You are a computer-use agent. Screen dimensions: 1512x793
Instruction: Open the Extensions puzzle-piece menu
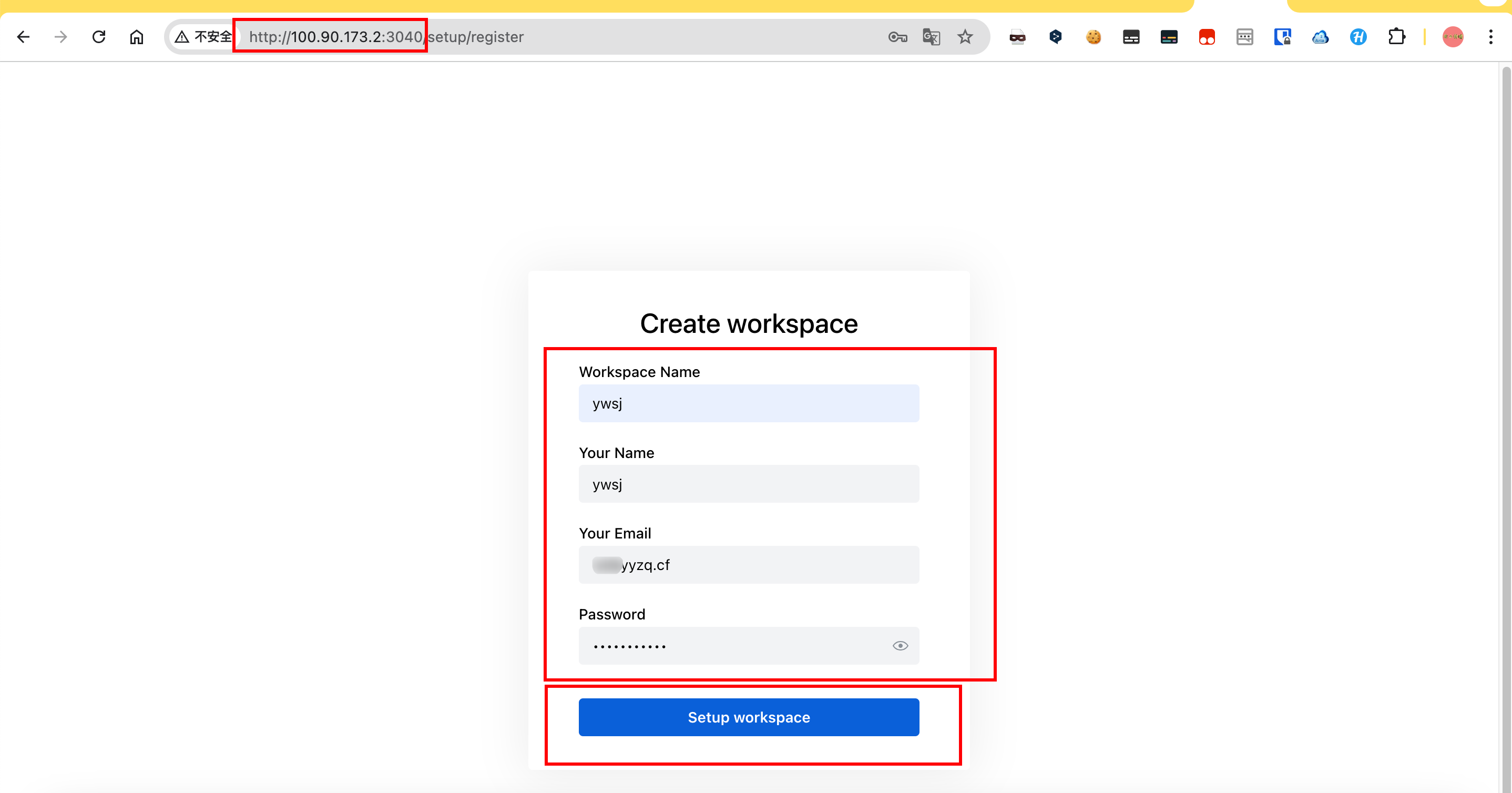[x=1396, y=37]
